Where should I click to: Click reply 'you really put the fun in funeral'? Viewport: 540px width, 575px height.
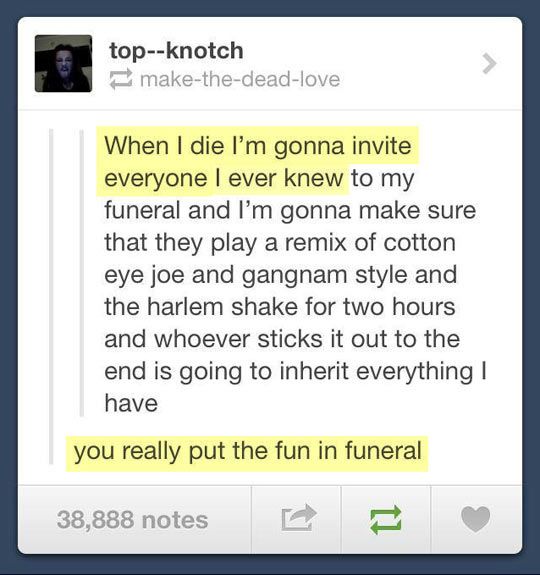248,452
